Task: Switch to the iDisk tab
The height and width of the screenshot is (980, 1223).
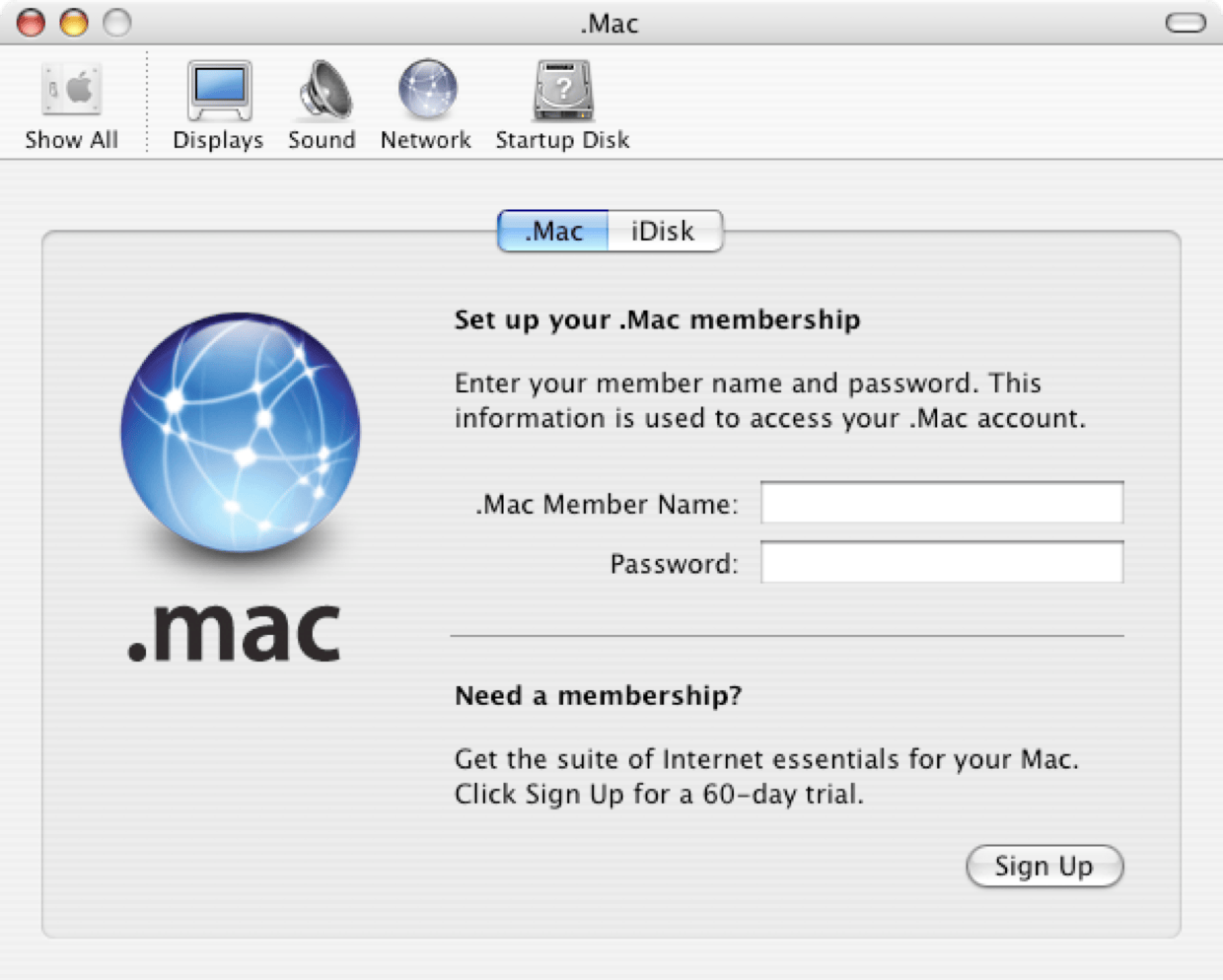Action: click(665, 231)
